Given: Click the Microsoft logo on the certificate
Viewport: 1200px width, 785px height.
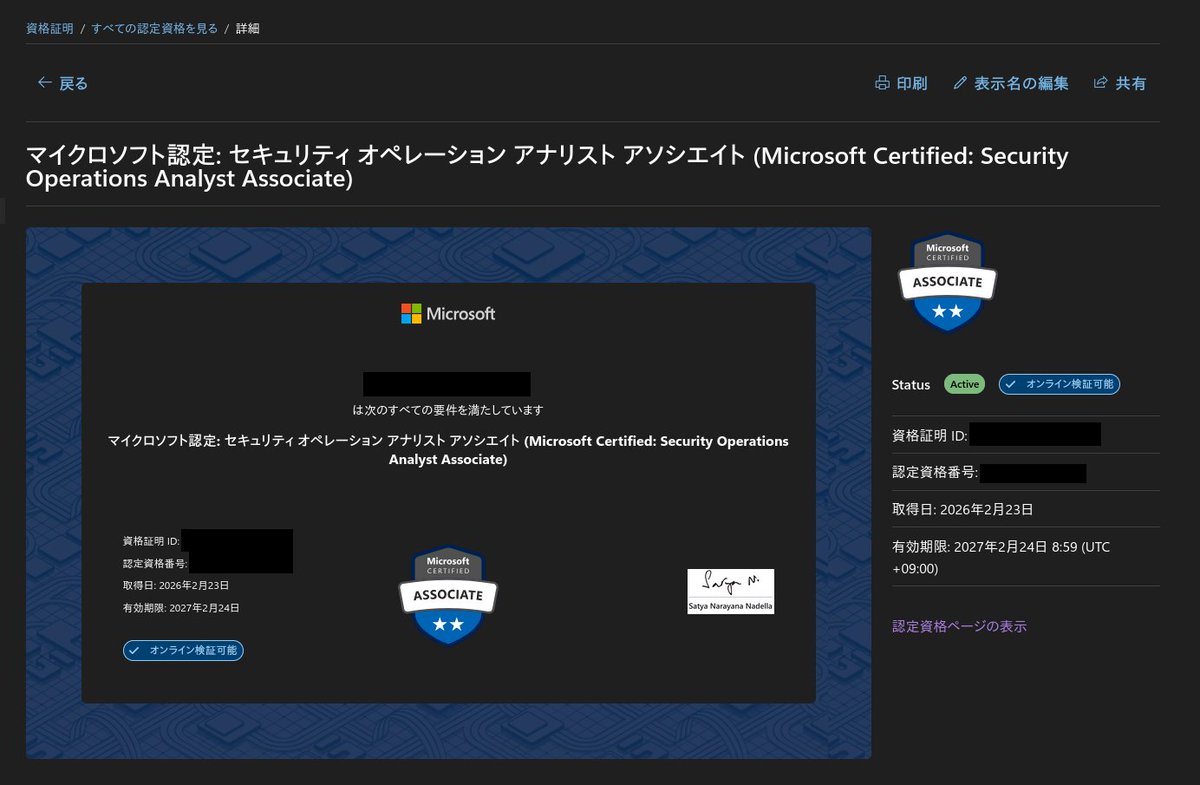Looking at the screenshot, I should (x=448, y=314).
